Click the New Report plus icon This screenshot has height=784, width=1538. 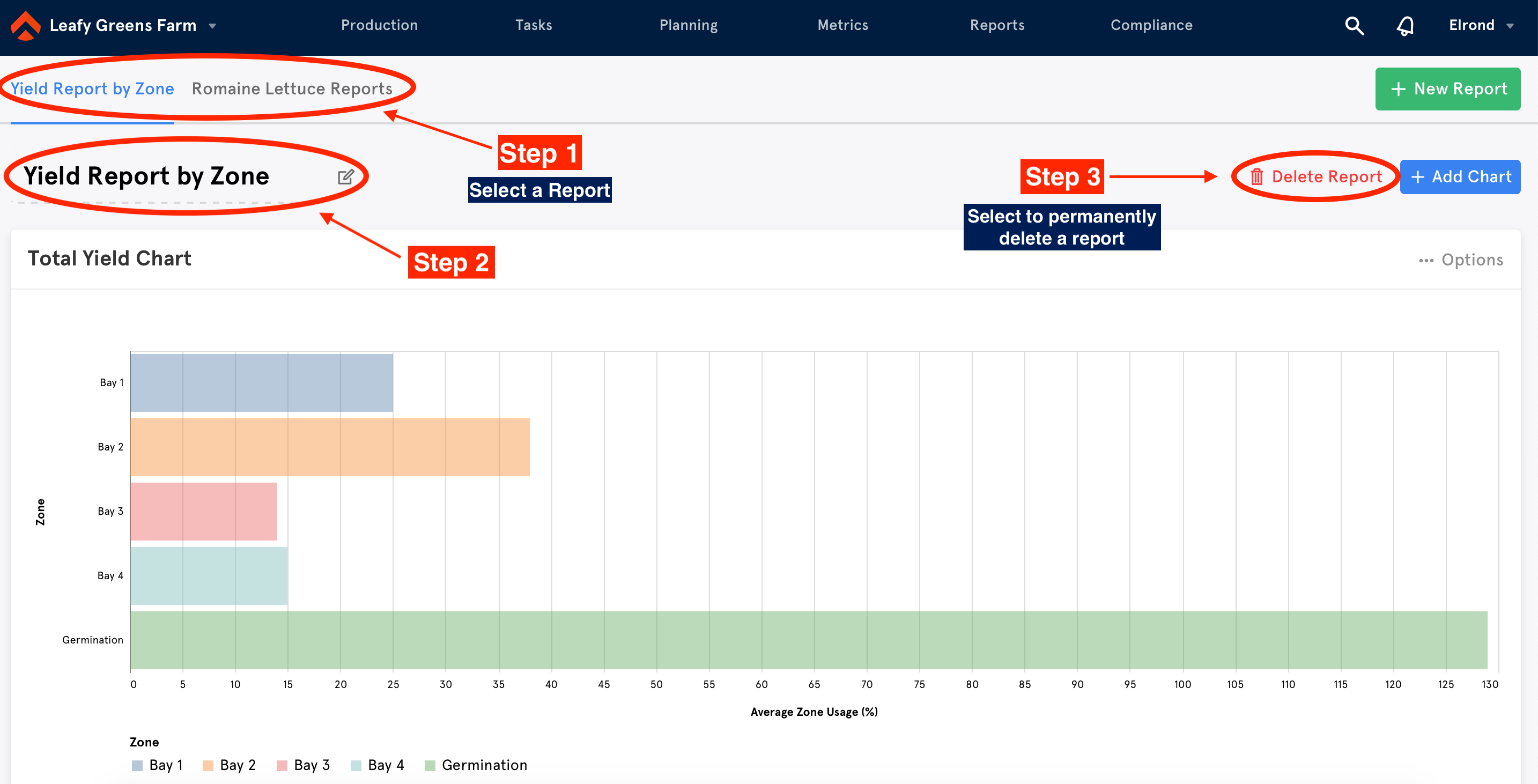(1400, 89)
